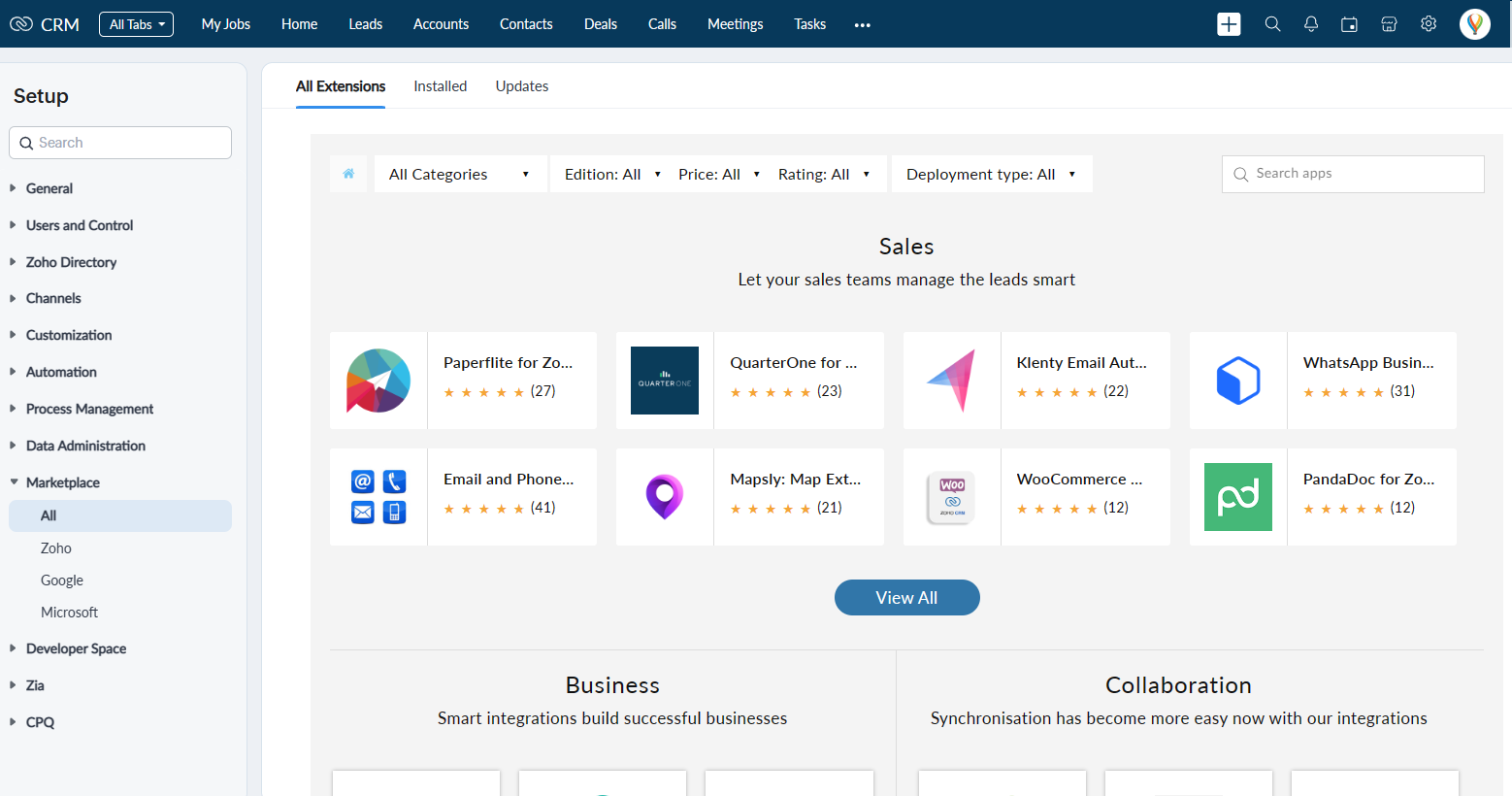The height and width of the screenshot is (796, 1512).
Task: Switch to the Installed tab
Action: click(441, 86)
